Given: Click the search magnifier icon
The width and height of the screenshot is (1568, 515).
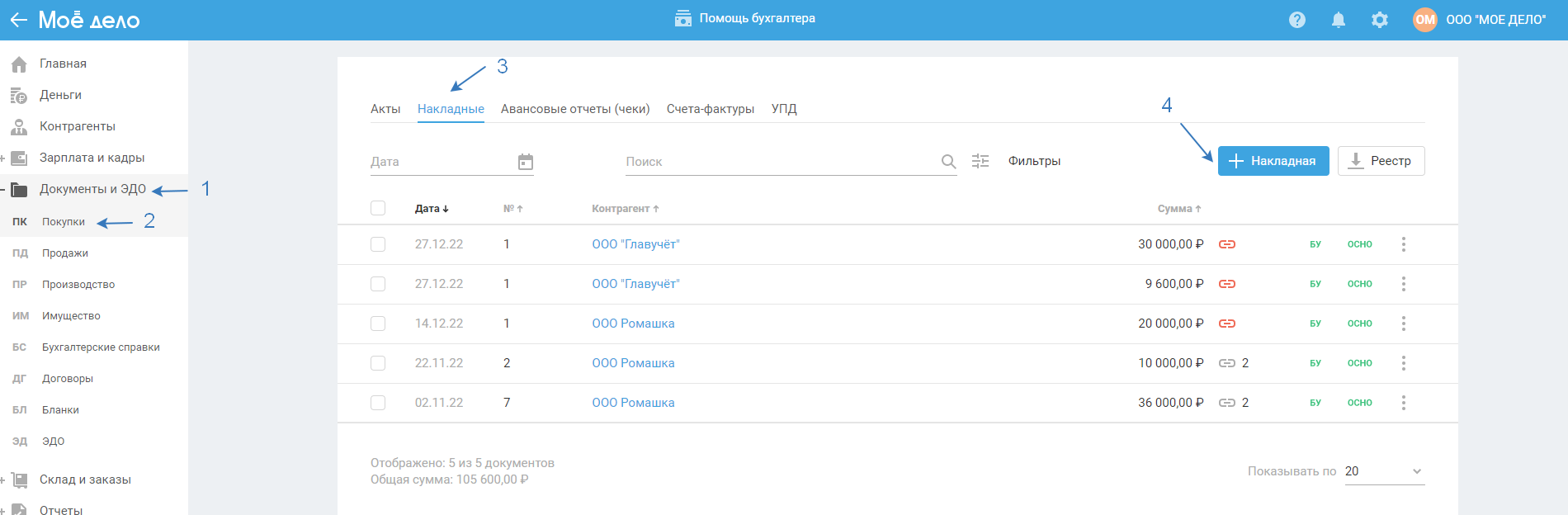Looking at the screenshot, I should [949, 162].
